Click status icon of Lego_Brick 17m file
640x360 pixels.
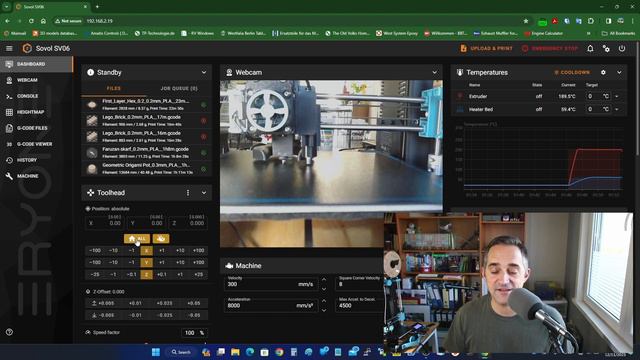[203, 121]
